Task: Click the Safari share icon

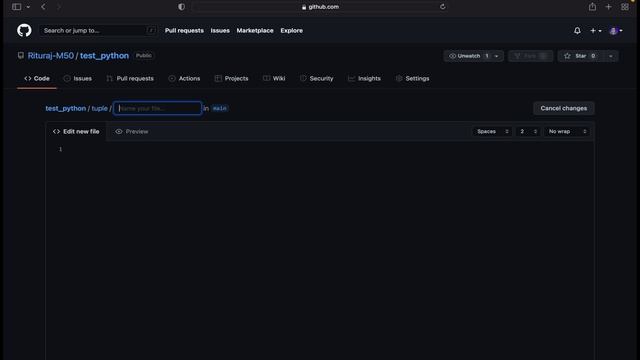Action: pyautogui.click(x=592, y=7)
